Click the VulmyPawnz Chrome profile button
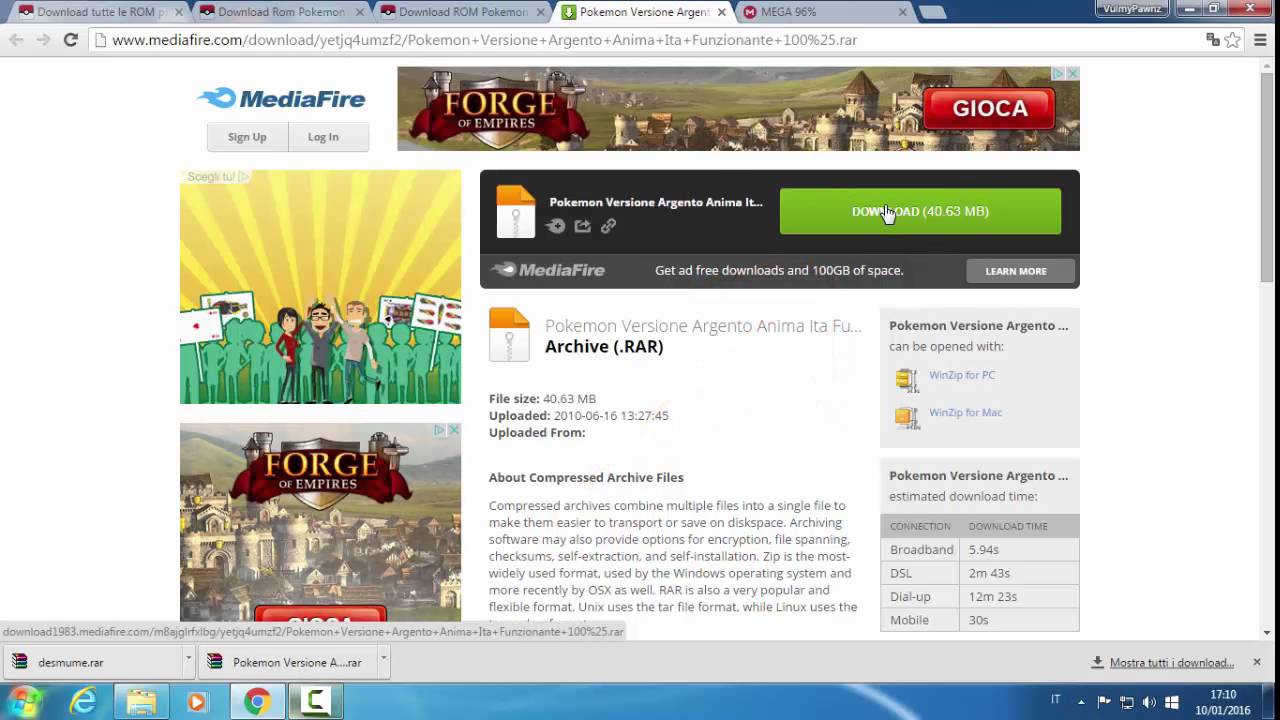Viewport: 1280px width, 720px height. (1130, 9)
